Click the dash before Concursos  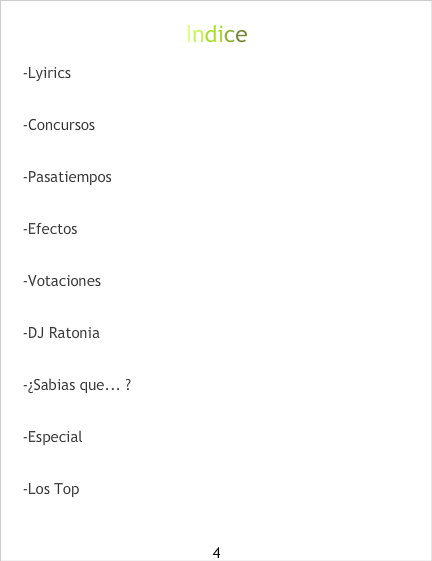[25, 126]
